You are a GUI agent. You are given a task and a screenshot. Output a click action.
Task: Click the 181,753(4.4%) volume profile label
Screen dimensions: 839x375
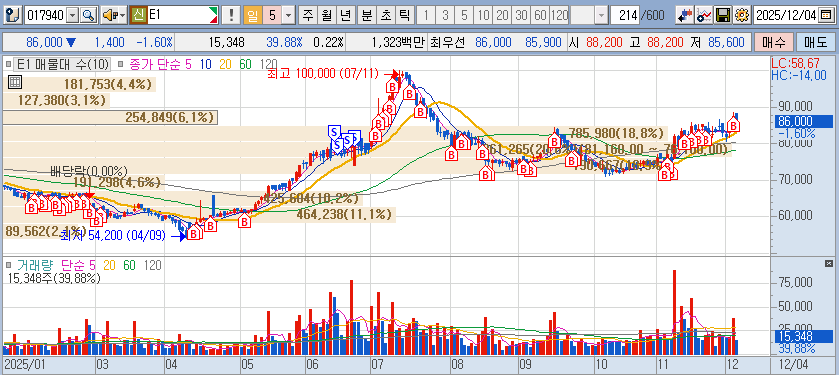(x=108, y=84)
